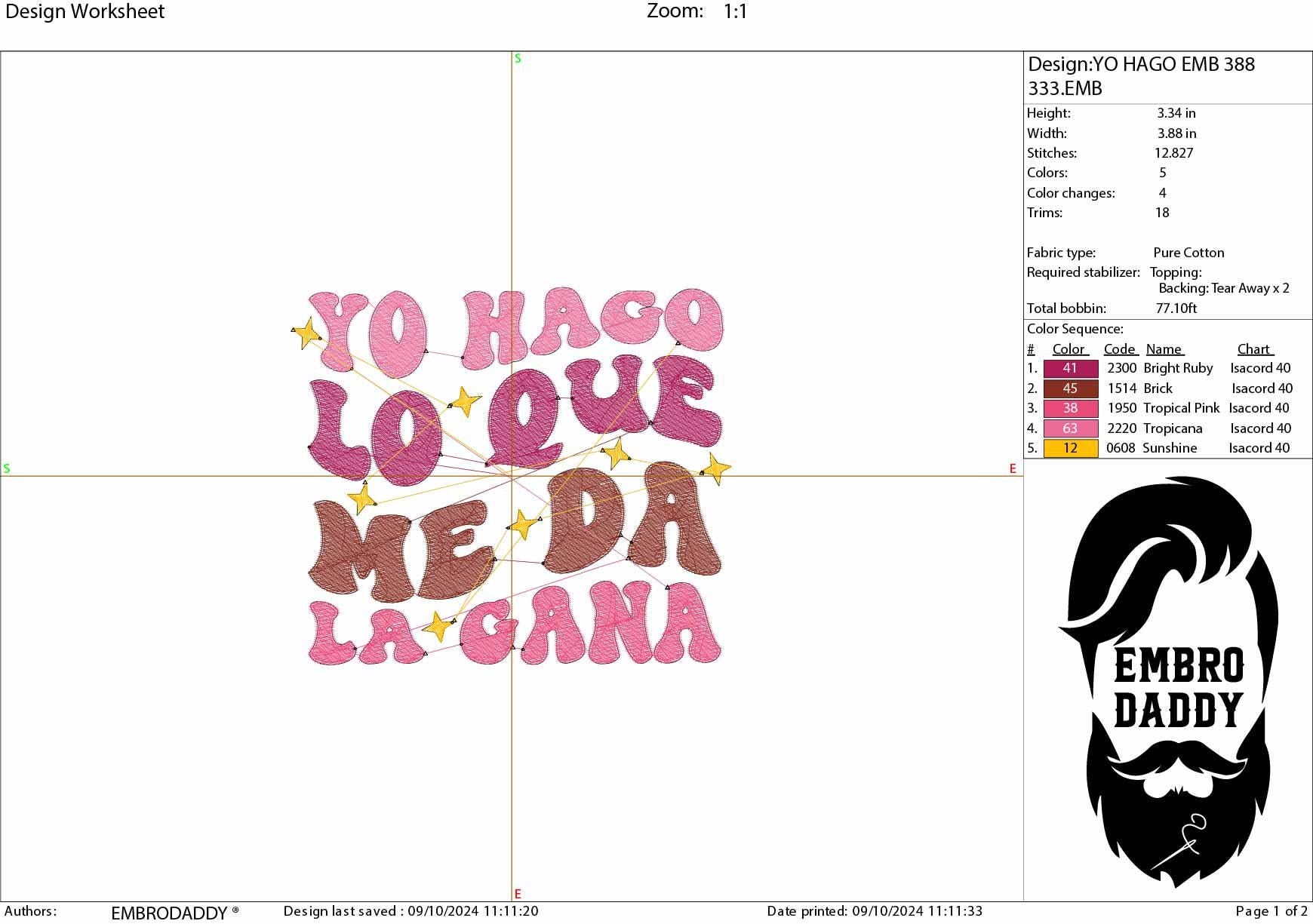The image size is (1313, 924).
Task: Click thread code '1950'
Action: click(x=1122, y=408)
